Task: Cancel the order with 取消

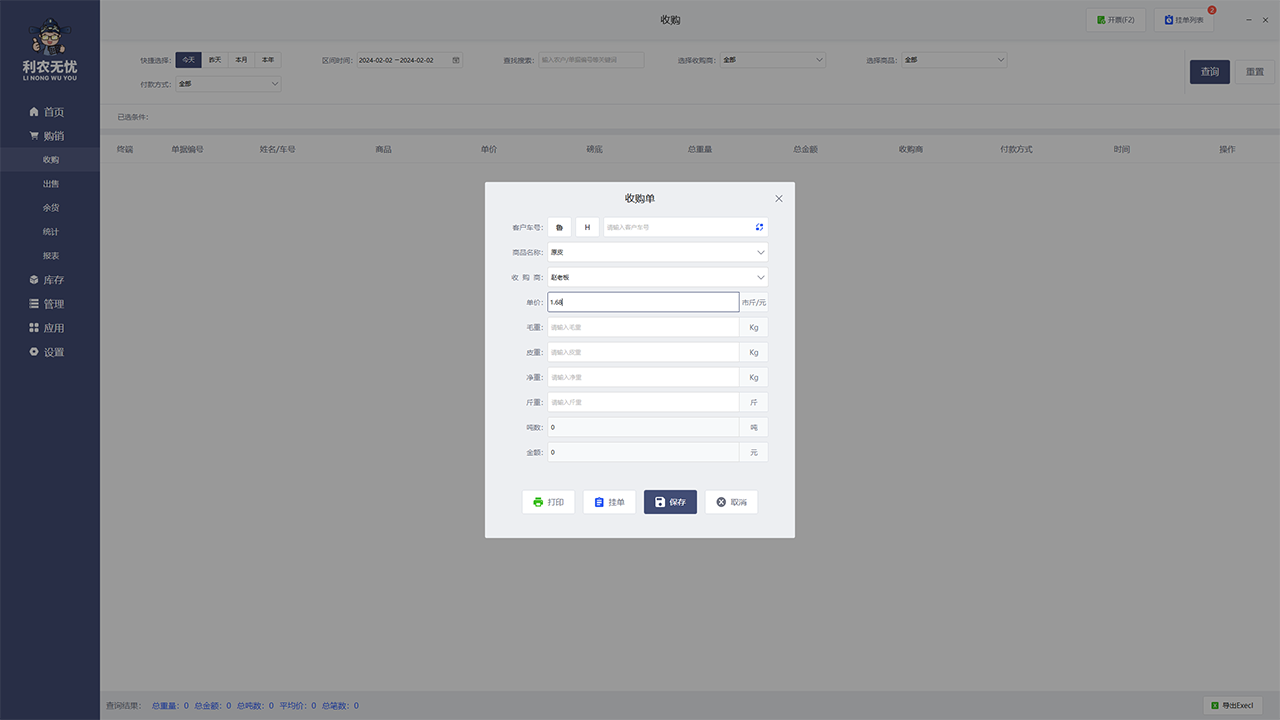Action: point(731,502)
